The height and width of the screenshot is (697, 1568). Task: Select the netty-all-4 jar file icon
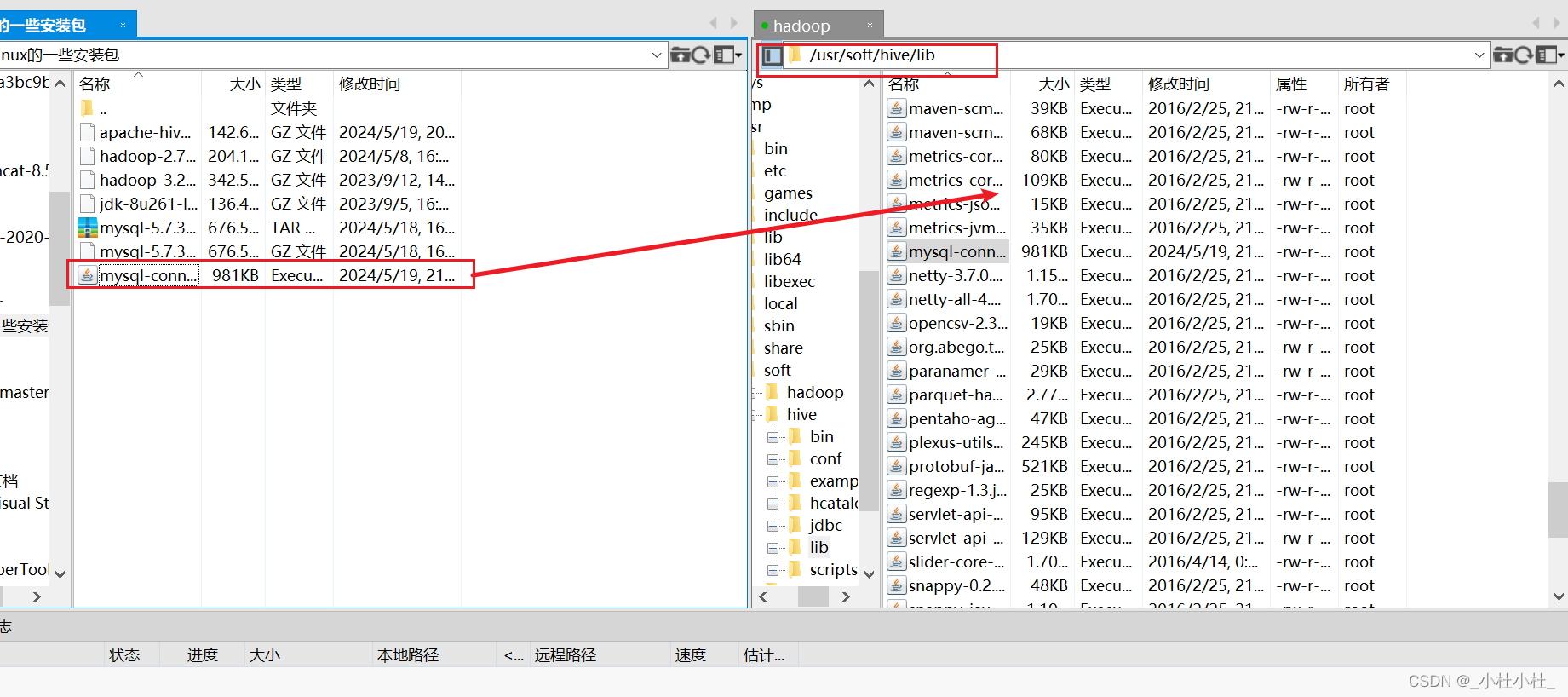896,299
